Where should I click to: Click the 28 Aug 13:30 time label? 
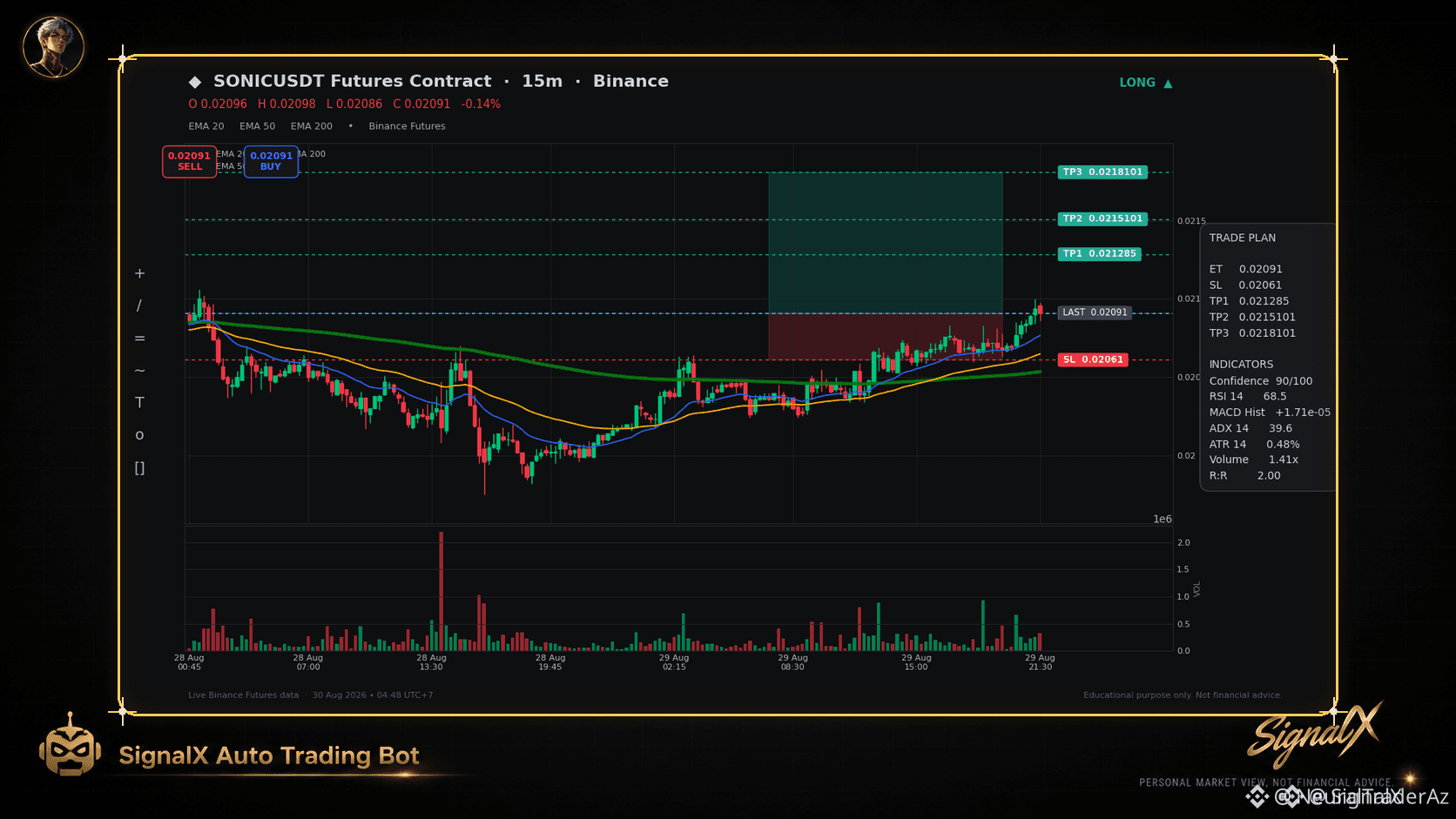[431, 662]
